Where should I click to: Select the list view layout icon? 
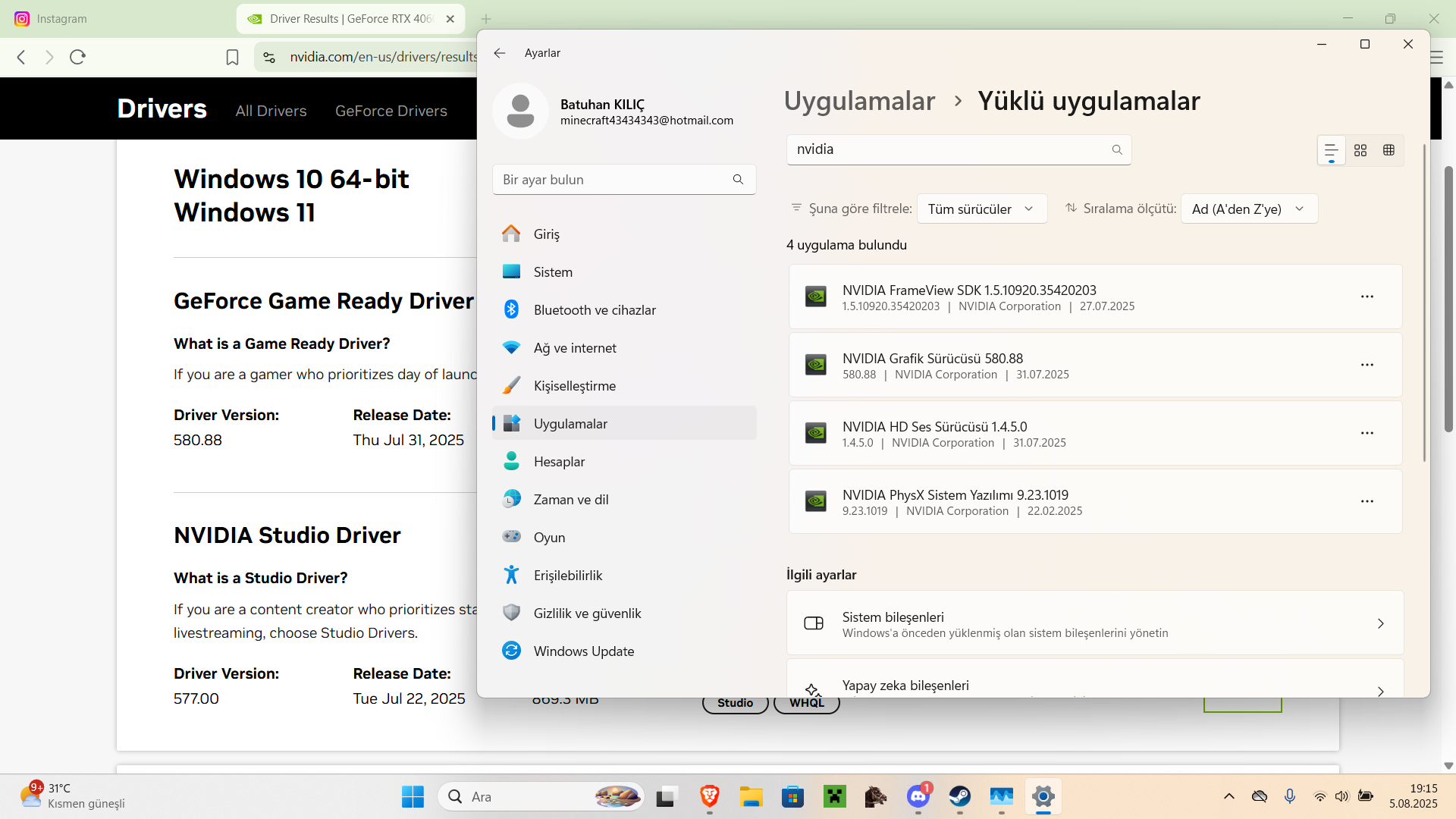1331,150
